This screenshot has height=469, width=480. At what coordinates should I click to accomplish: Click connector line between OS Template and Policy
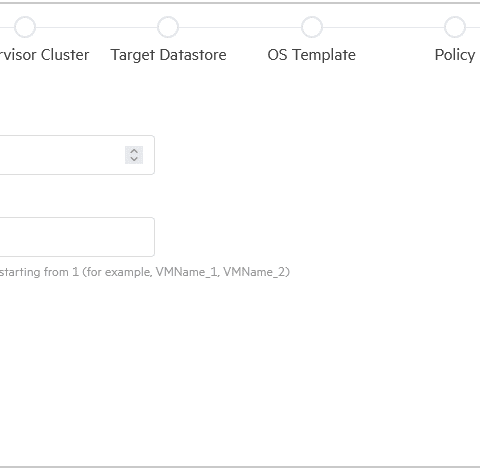pos(383,27)
